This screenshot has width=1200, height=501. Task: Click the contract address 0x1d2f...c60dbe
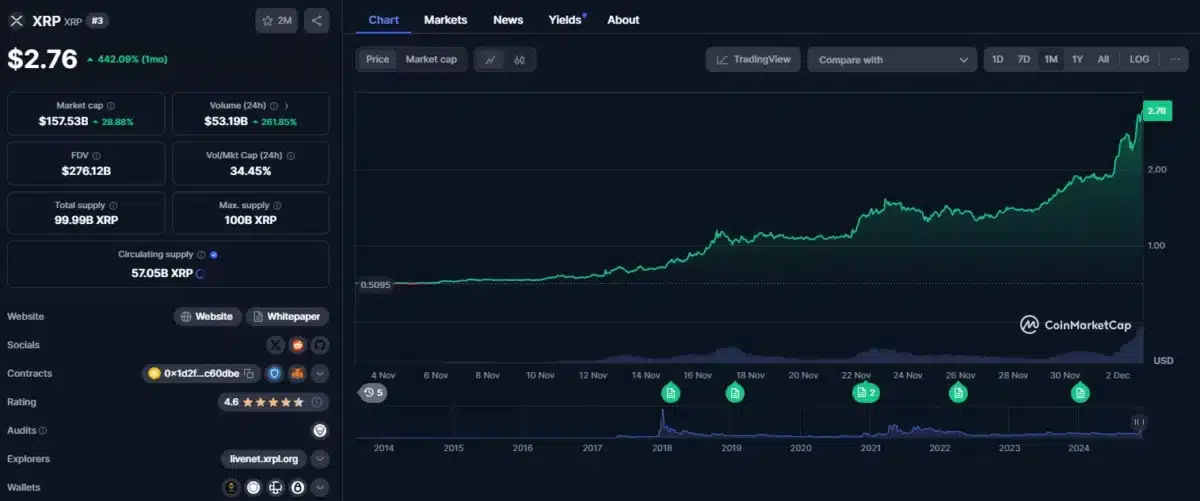[x=203, y=373]
